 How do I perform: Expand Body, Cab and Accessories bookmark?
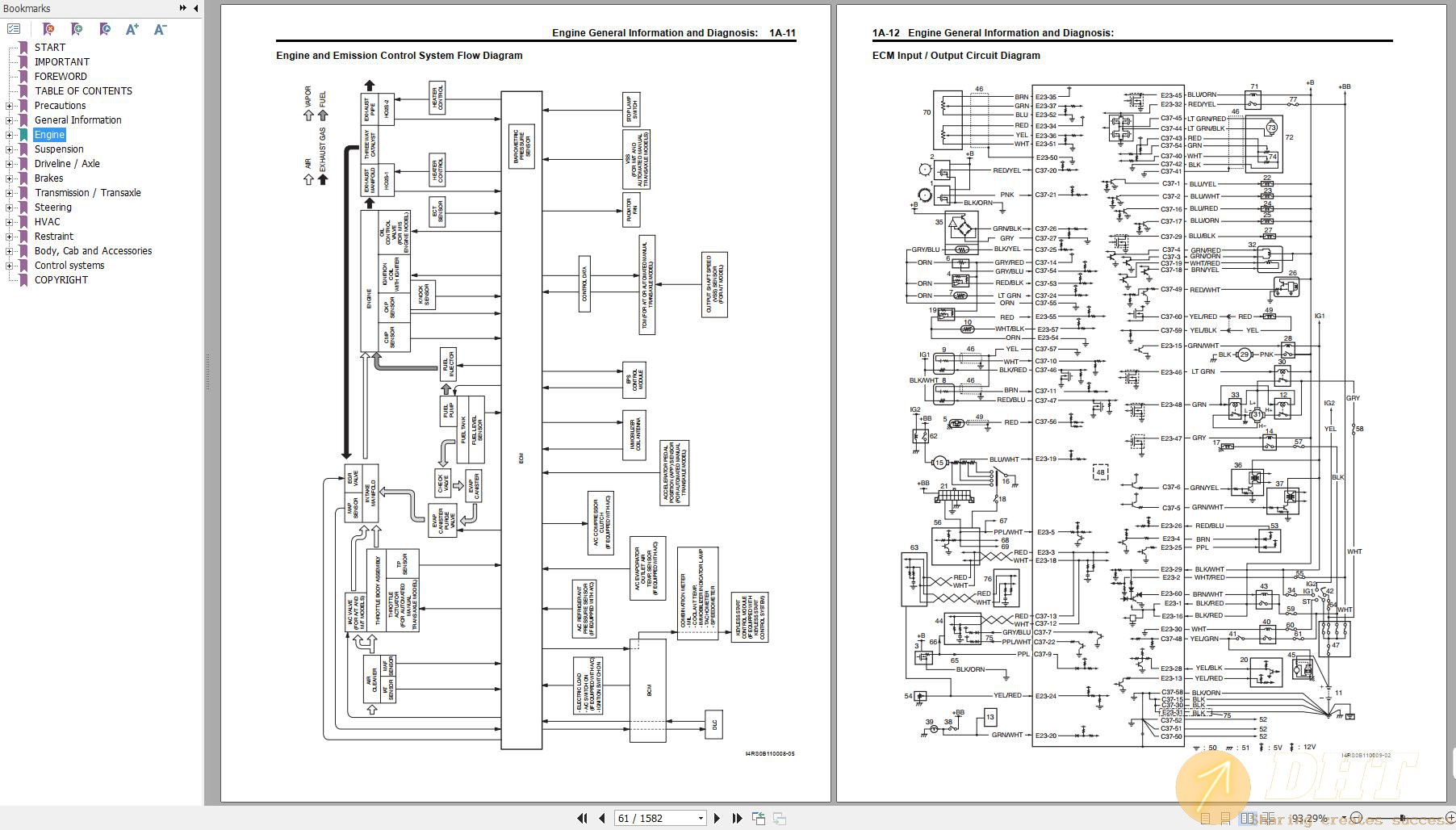point(10,251)
